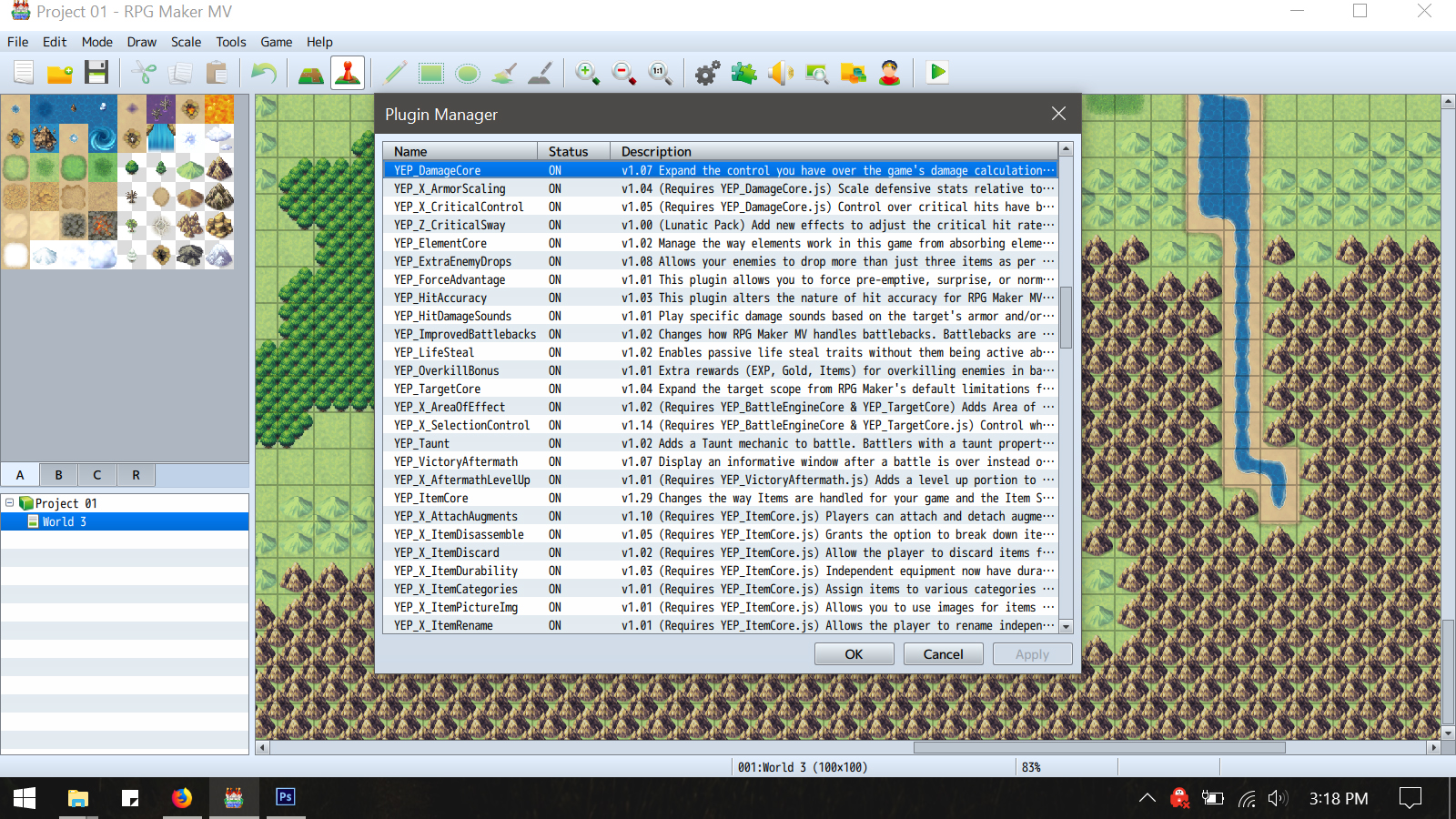Open project with the folder icon
1456x819 pixels.
point(60,73)
